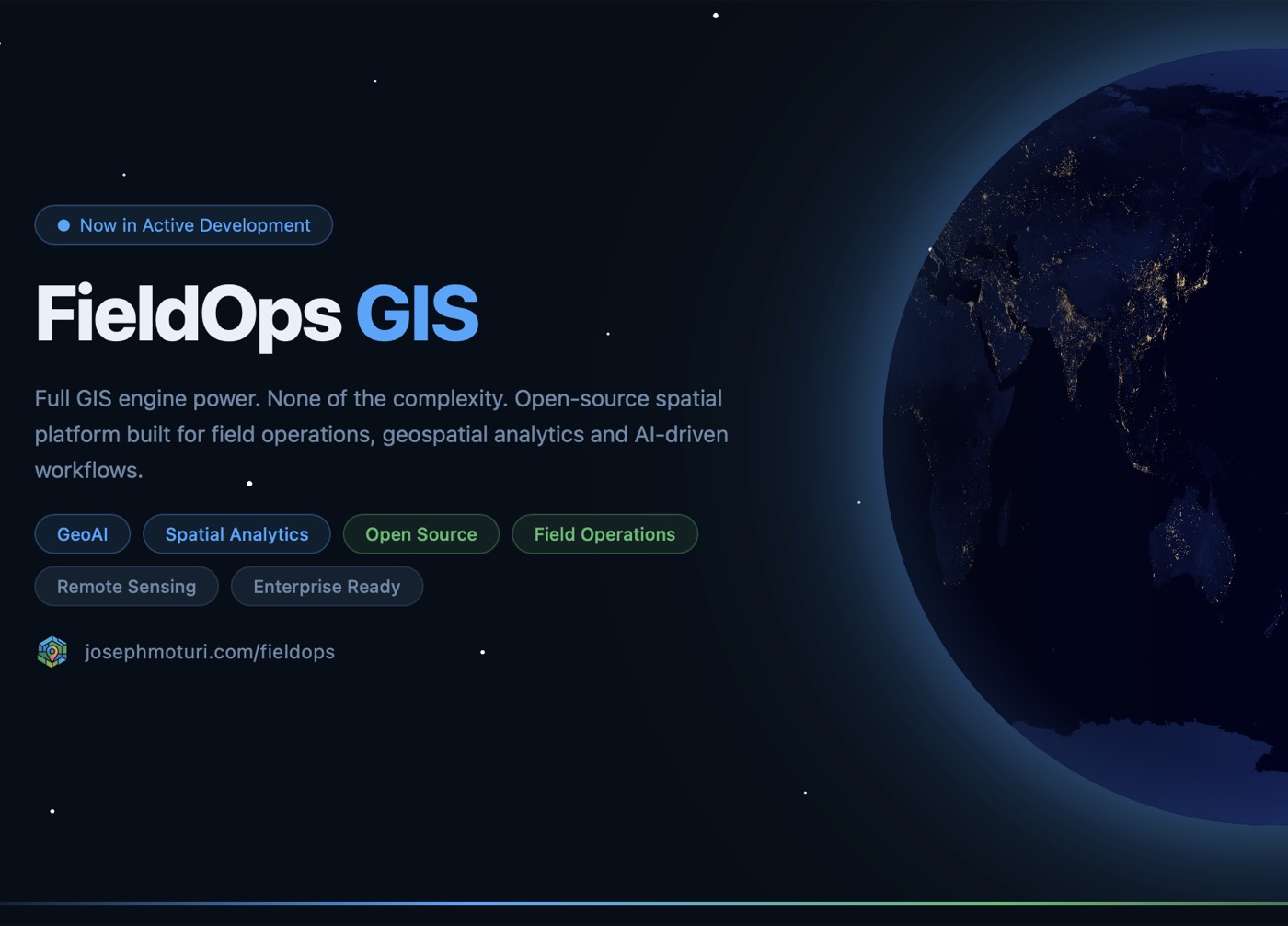This screenshot has height=926, width=1288.
Task: Click the FieldOps logo icon beside the URL
Action: (x=52, y=652)
